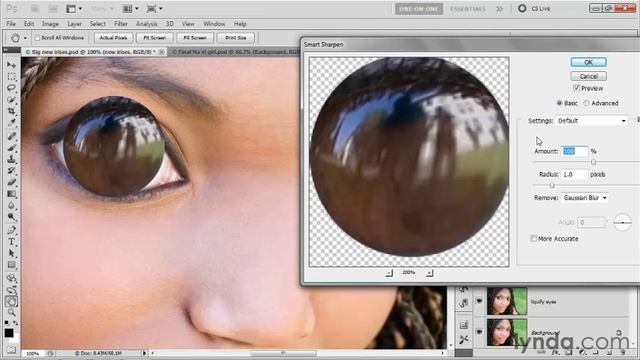Click OK in Smart Sharpen dialog
The height and width of the screenshot is (360, 640).
[589, 62]
